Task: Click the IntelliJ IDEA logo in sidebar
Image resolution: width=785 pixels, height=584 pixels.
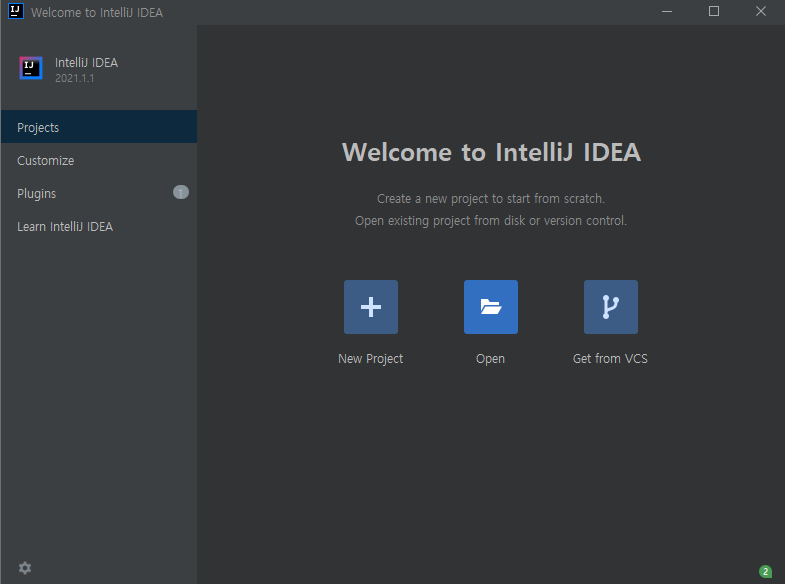Action: [31, 68]
